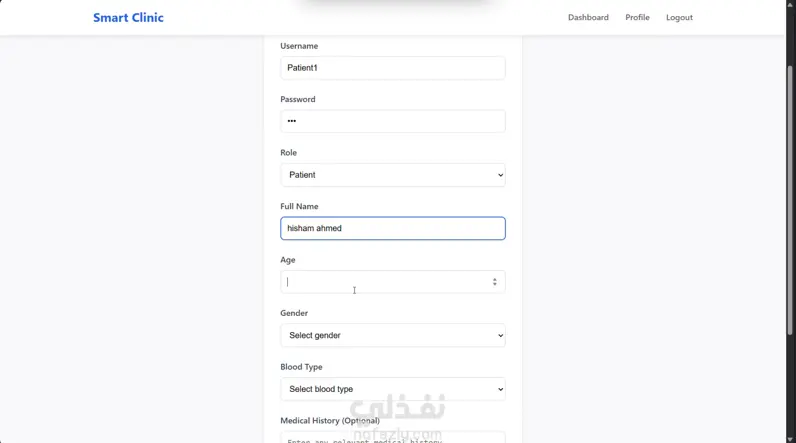This screenshot has width=796, height=443.
Task: Increase Age with the up spinner arrow
Action: 495,279
